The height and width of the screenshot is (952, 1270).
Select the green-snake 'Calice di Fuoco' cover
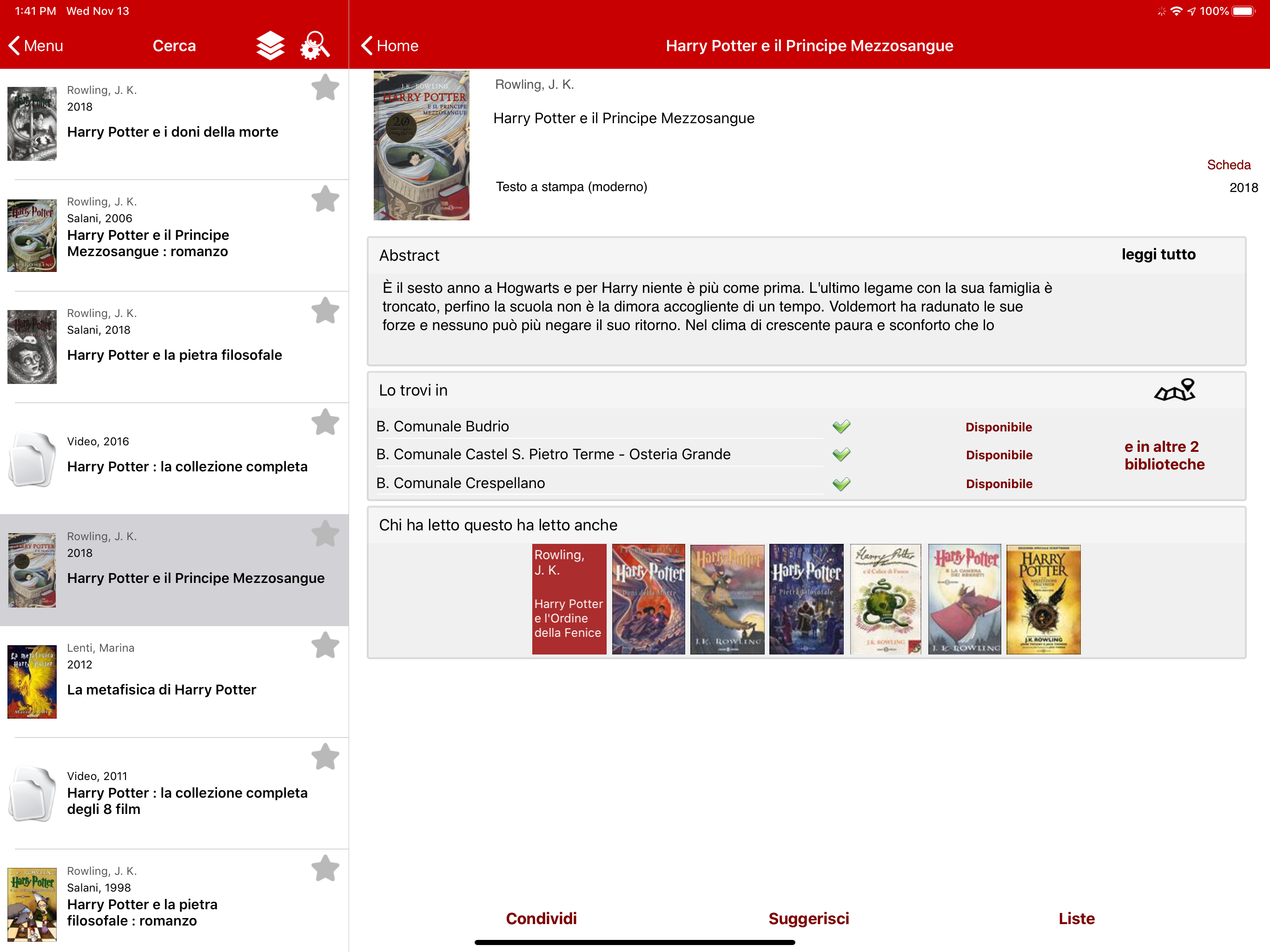point(885,598)
